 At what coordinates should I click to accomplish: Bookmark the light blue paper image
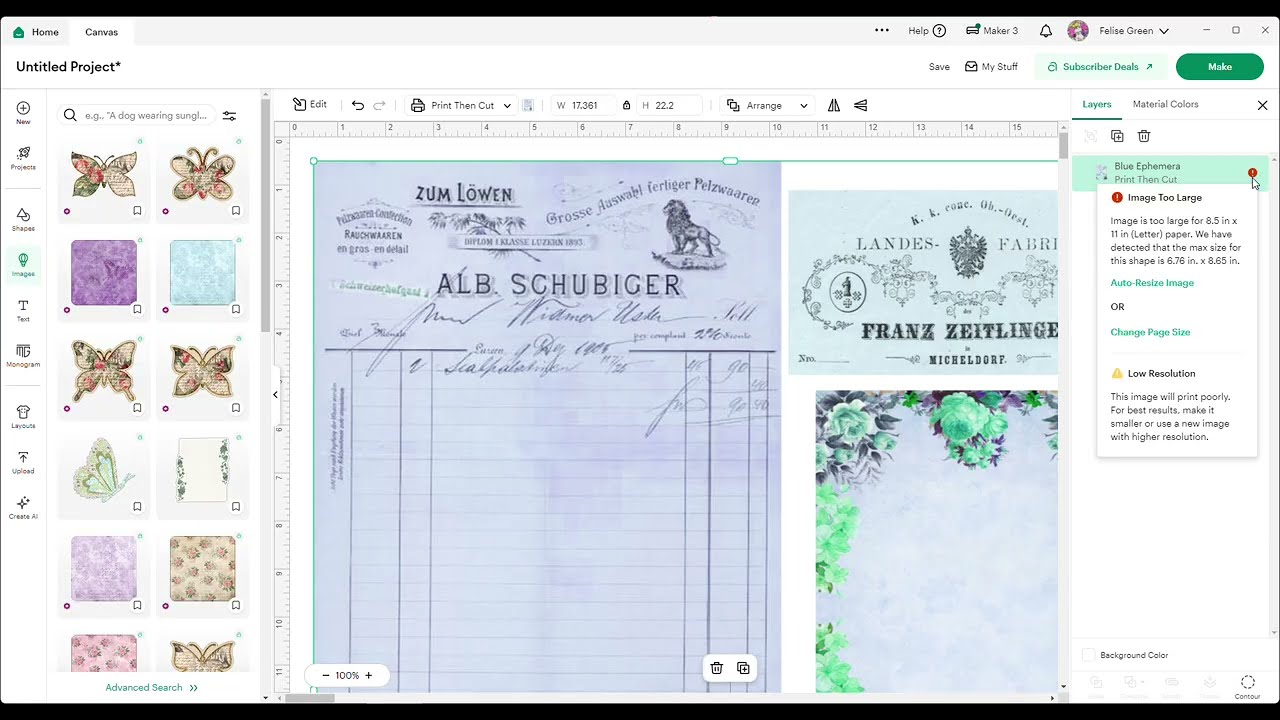pos(236,309)
